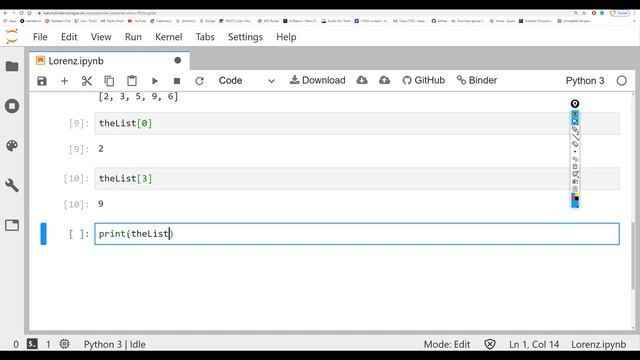
Task: Click the output value 9
Action: [x=101, y=204]
